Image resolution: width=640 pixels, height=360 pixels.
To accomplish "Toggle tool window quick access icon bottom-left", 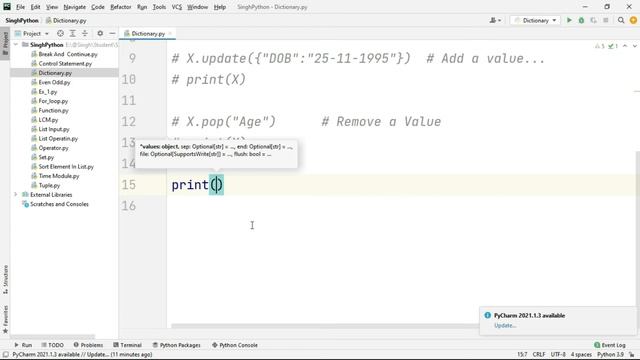I will click(5, 355).
